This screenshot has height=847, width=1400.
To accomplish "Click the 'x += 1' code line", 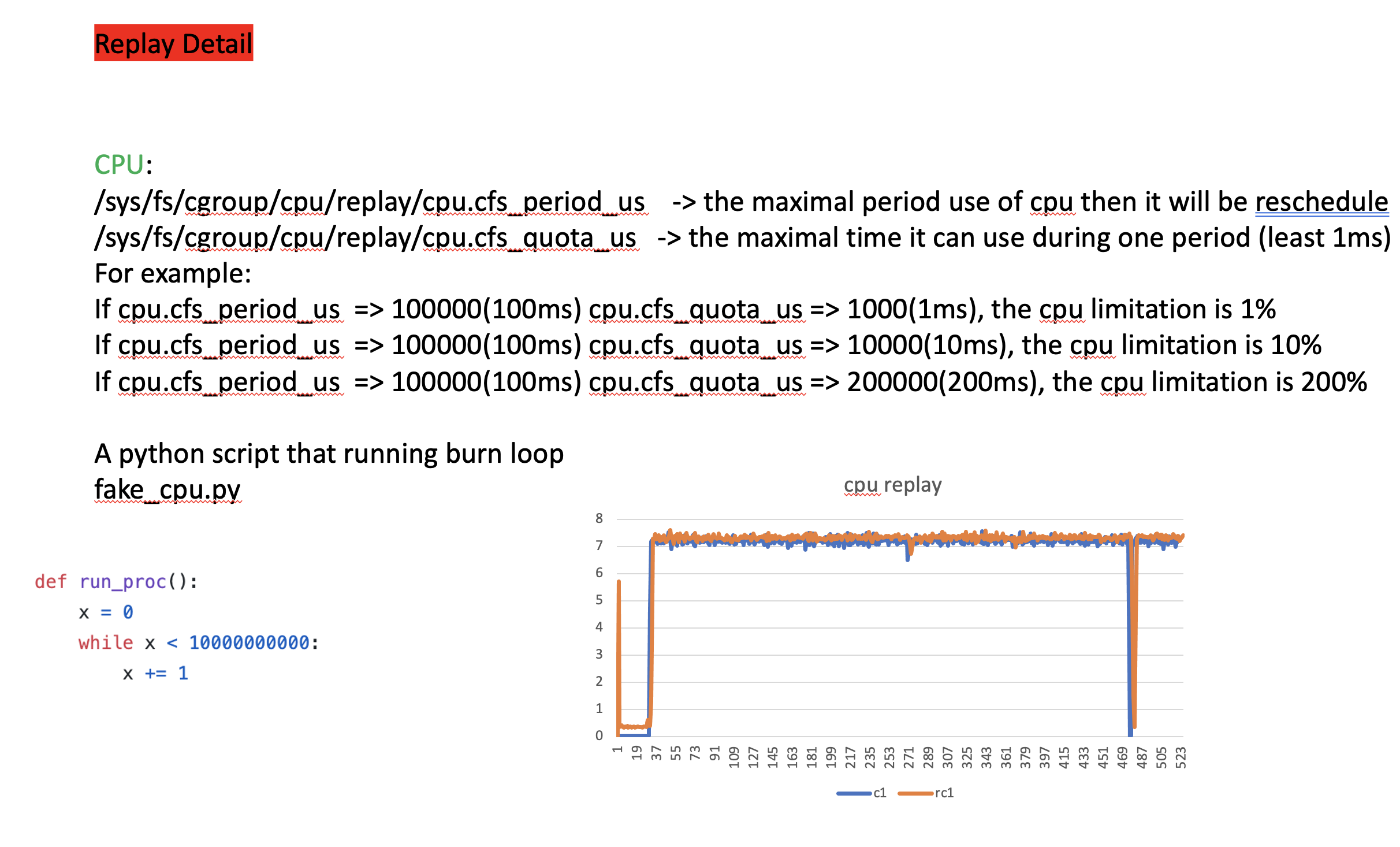I will click(155, 674).
